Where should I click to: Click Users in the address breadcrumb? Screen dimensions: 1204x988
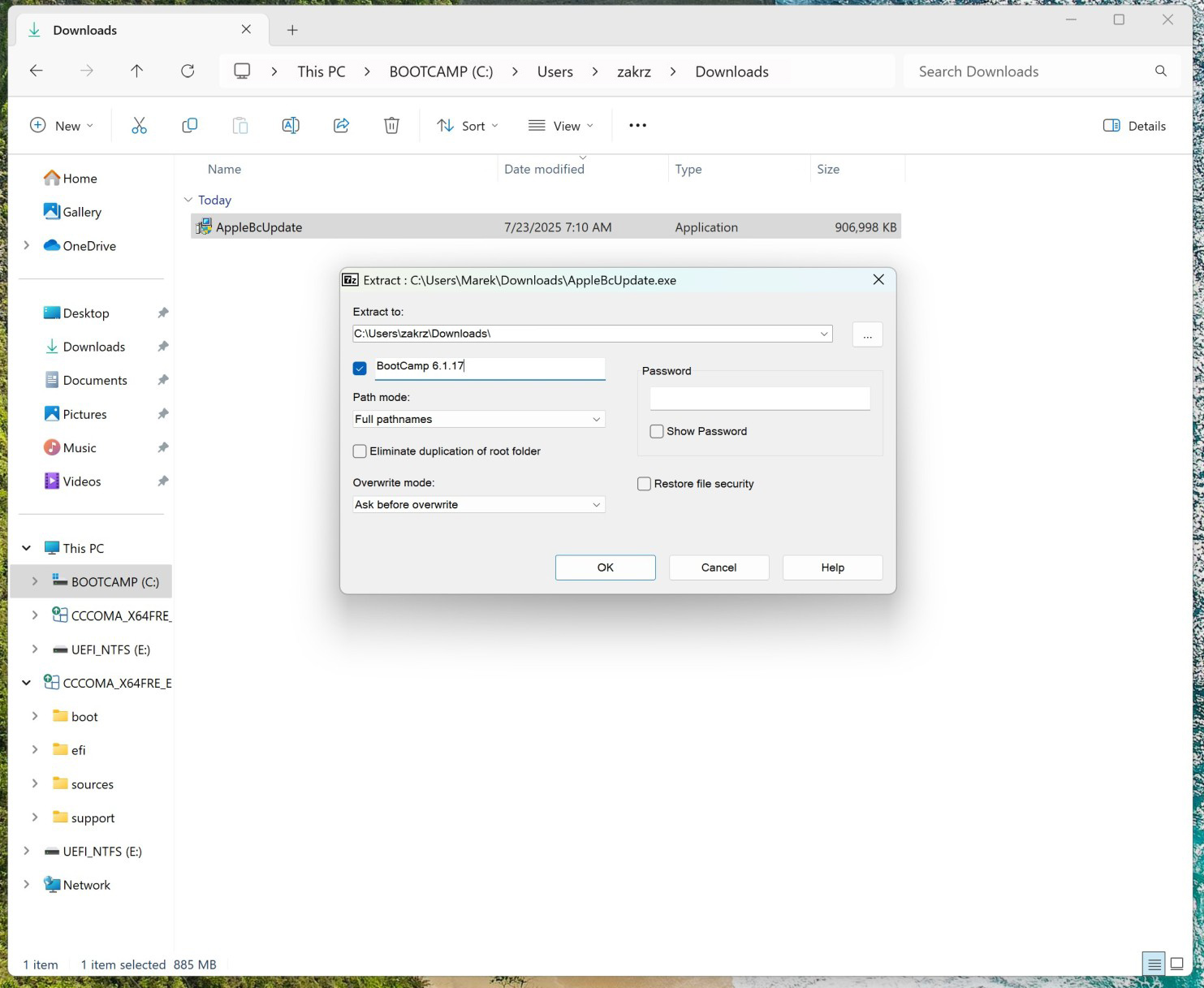pyautogui.click(x=555, y=71)
